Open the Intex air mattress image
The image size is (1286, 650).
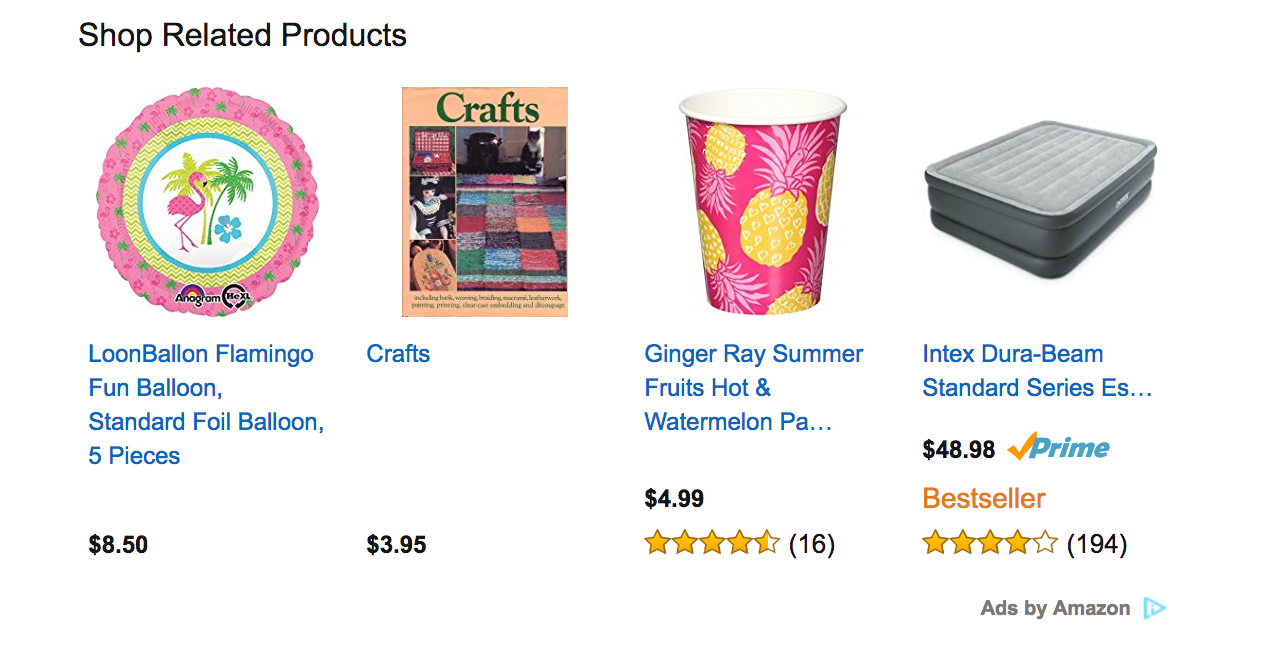pyautogui.click(x=1040, y=202)
